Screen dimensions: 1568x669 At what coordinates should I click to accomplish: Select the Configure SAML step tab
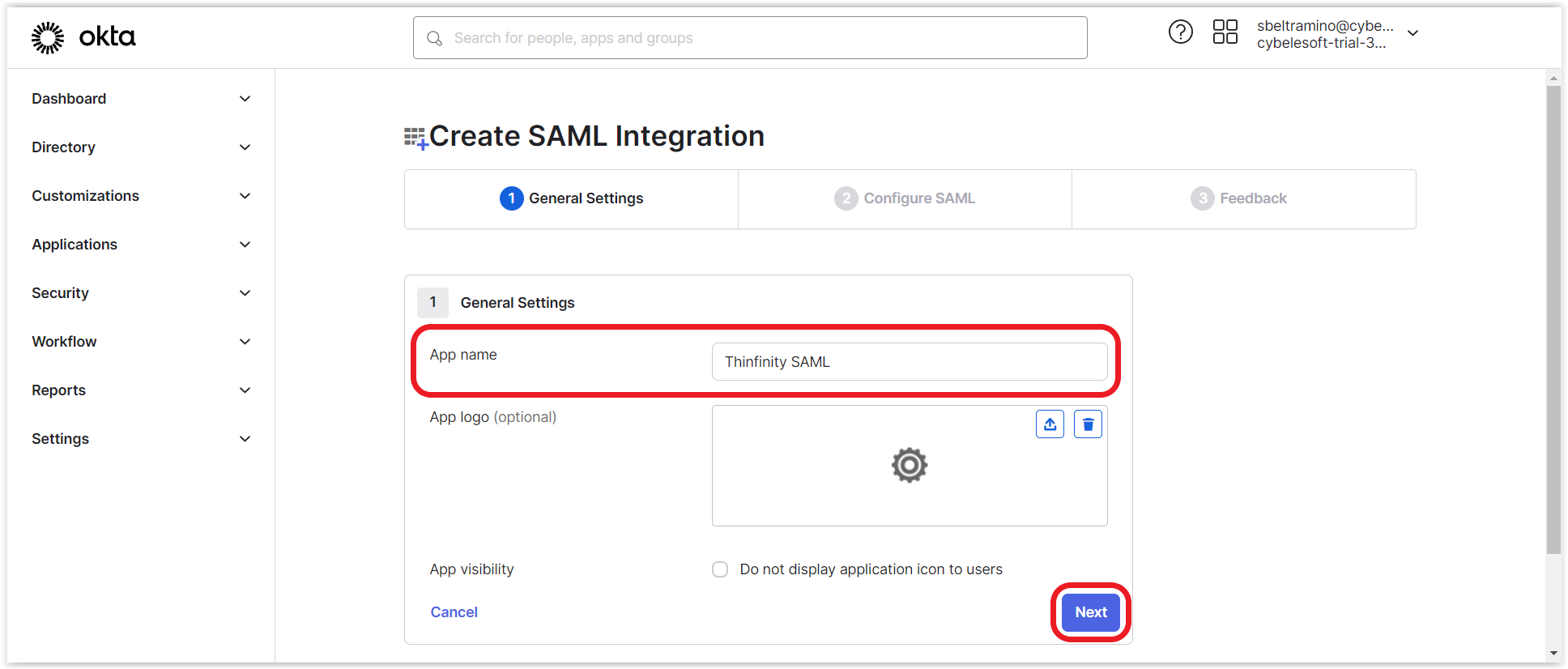[905, 198]
